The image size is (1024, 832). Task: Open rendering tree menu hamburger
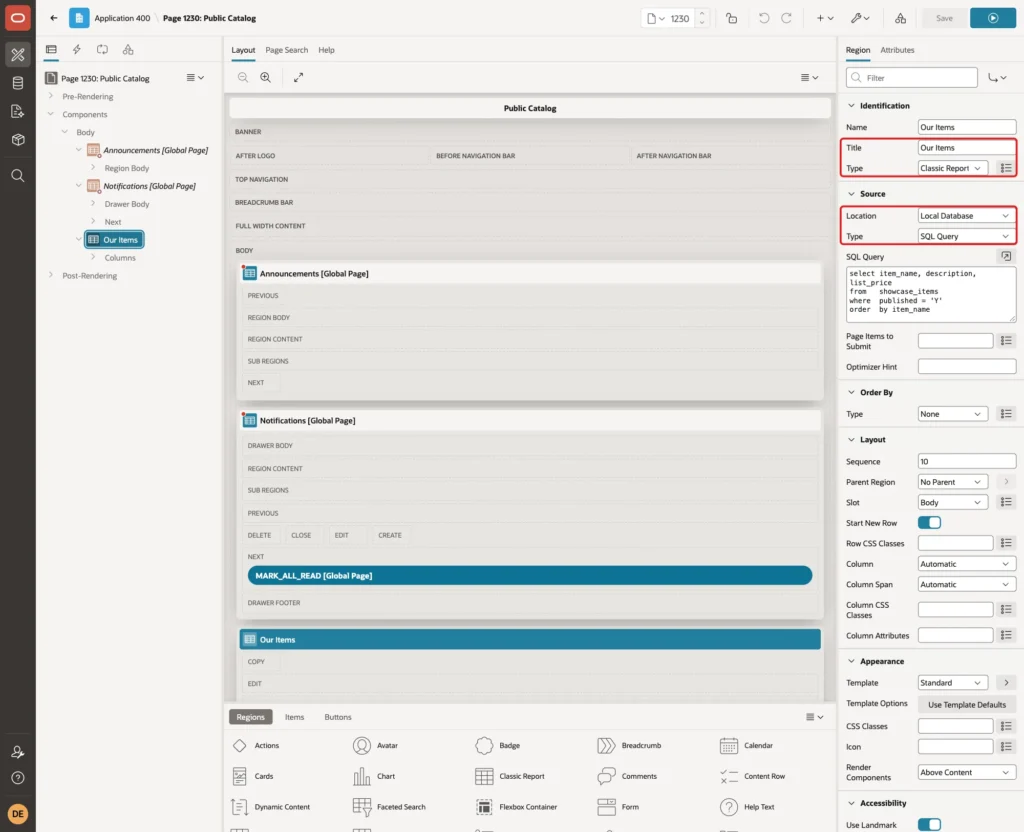click(195, 78)
